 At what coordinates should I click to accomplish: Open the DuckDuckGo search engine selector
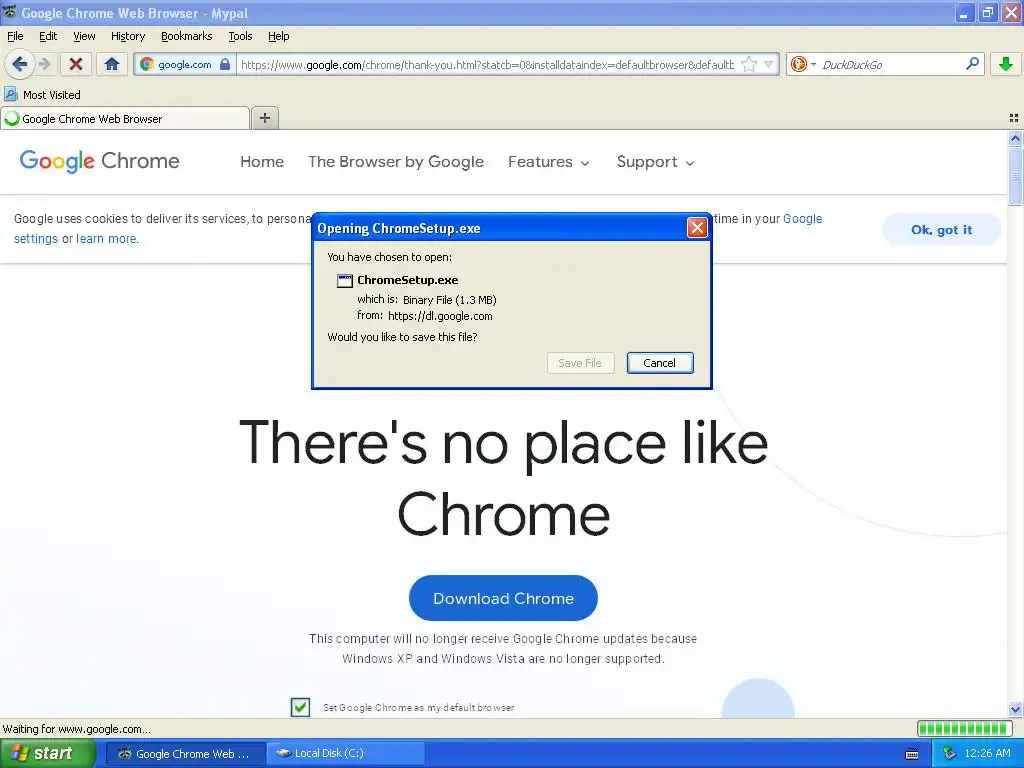(x=803, y=64)
